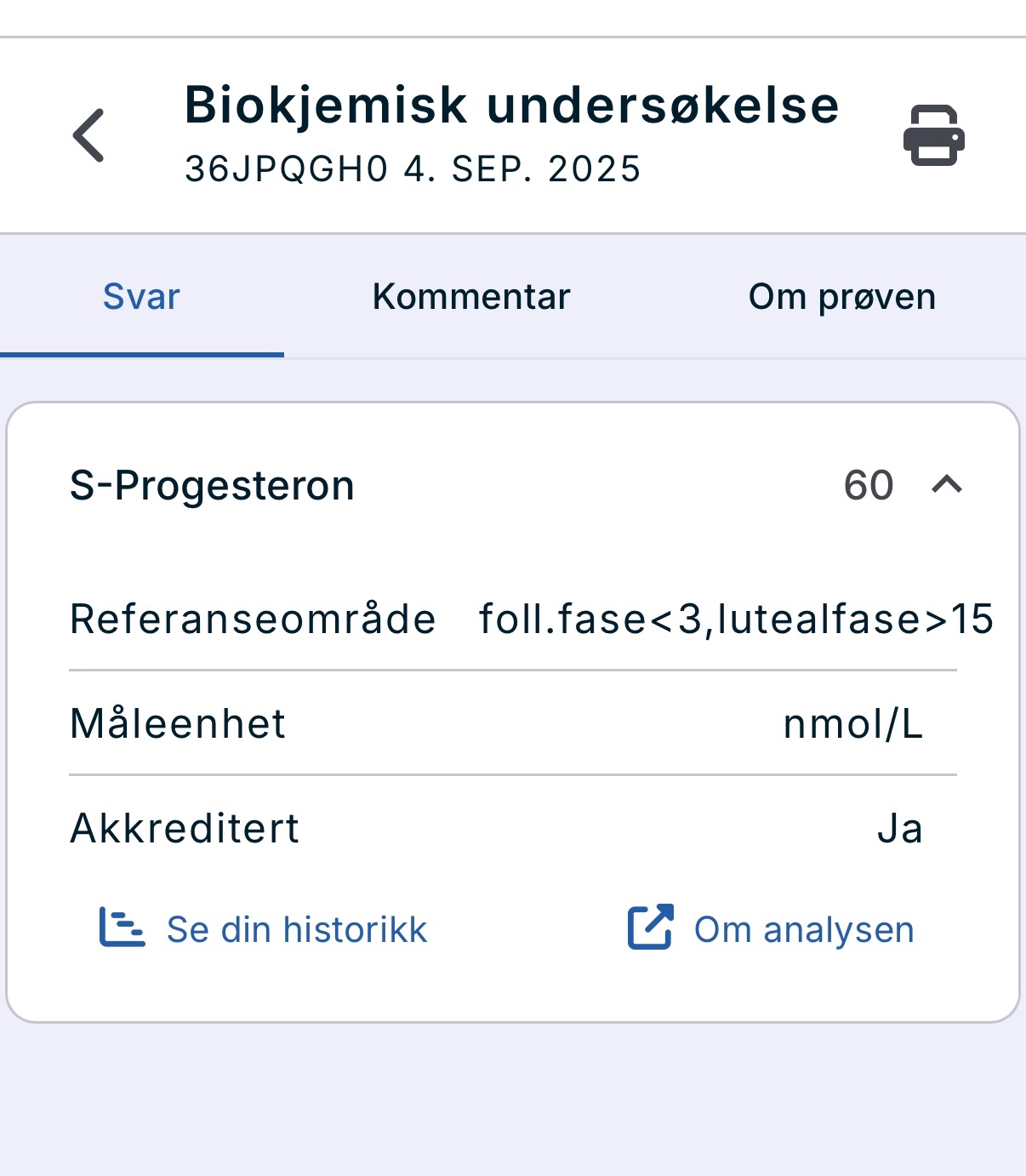This screenshot has height=1176, width=1026.
Task: Click the Akkreditert label
Action: 185,828
